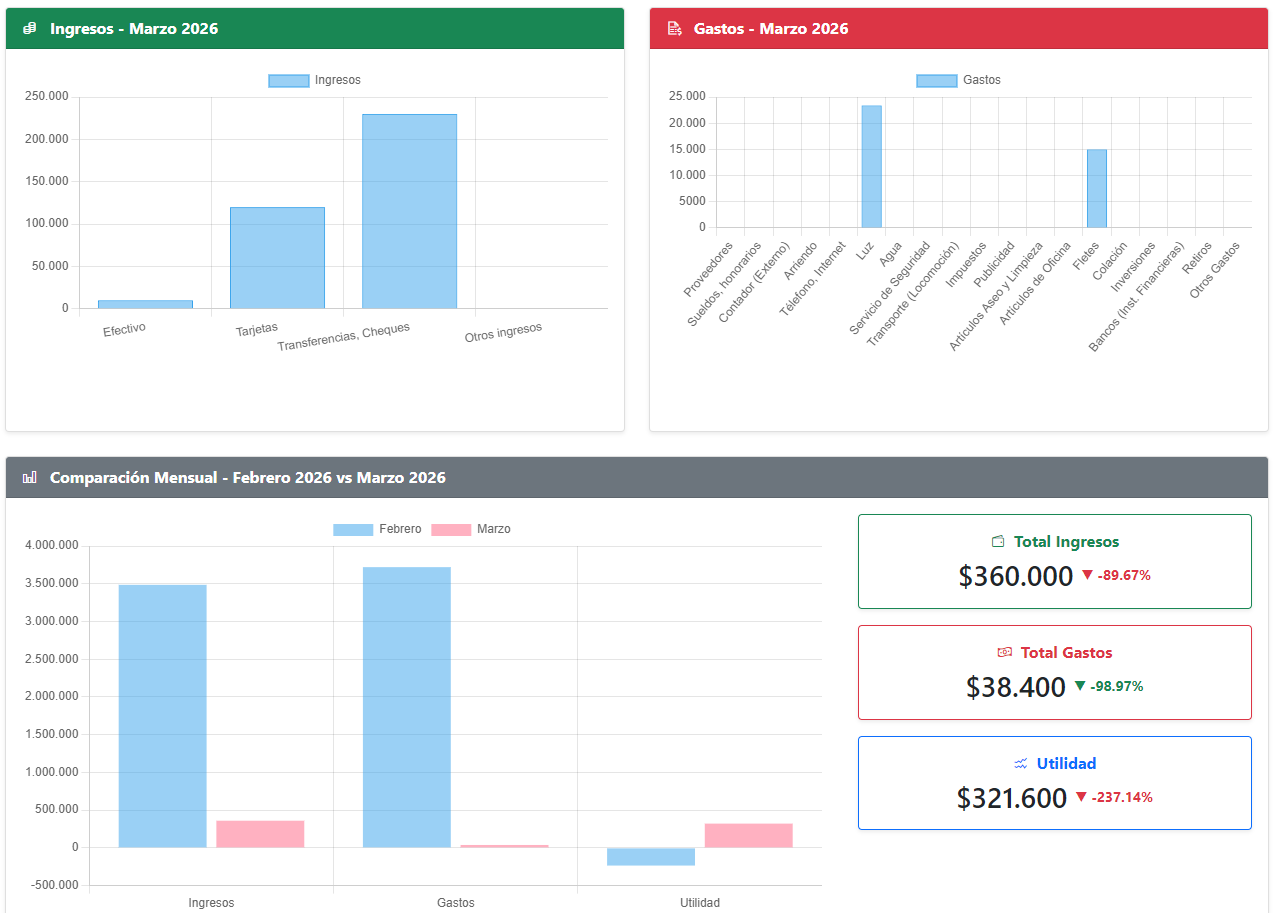Click the Gastos legend color swatch
The image size is (1274, 913).
[937, 81]
